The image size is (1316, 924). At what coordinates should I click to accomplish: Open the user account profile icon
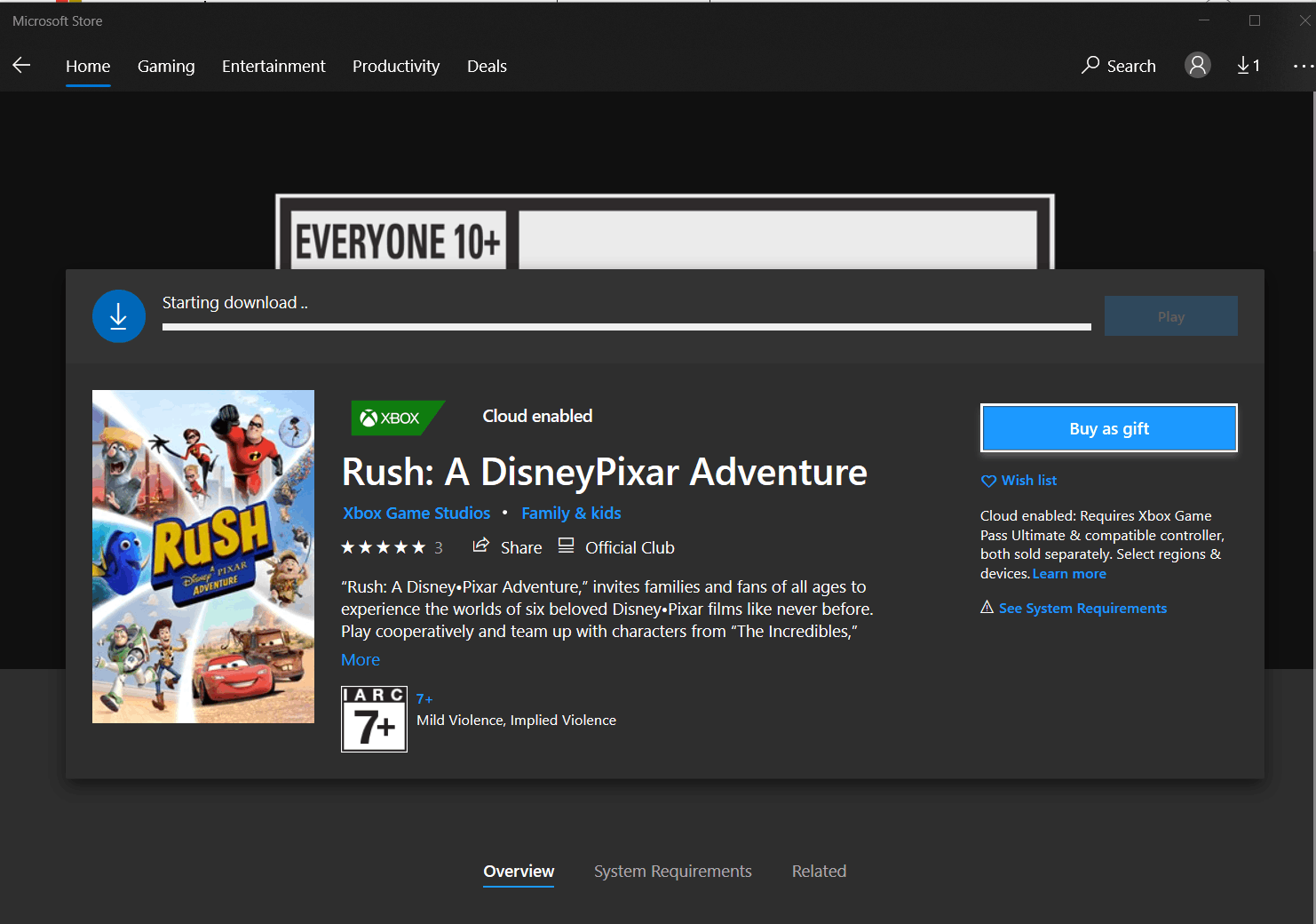1198,65
